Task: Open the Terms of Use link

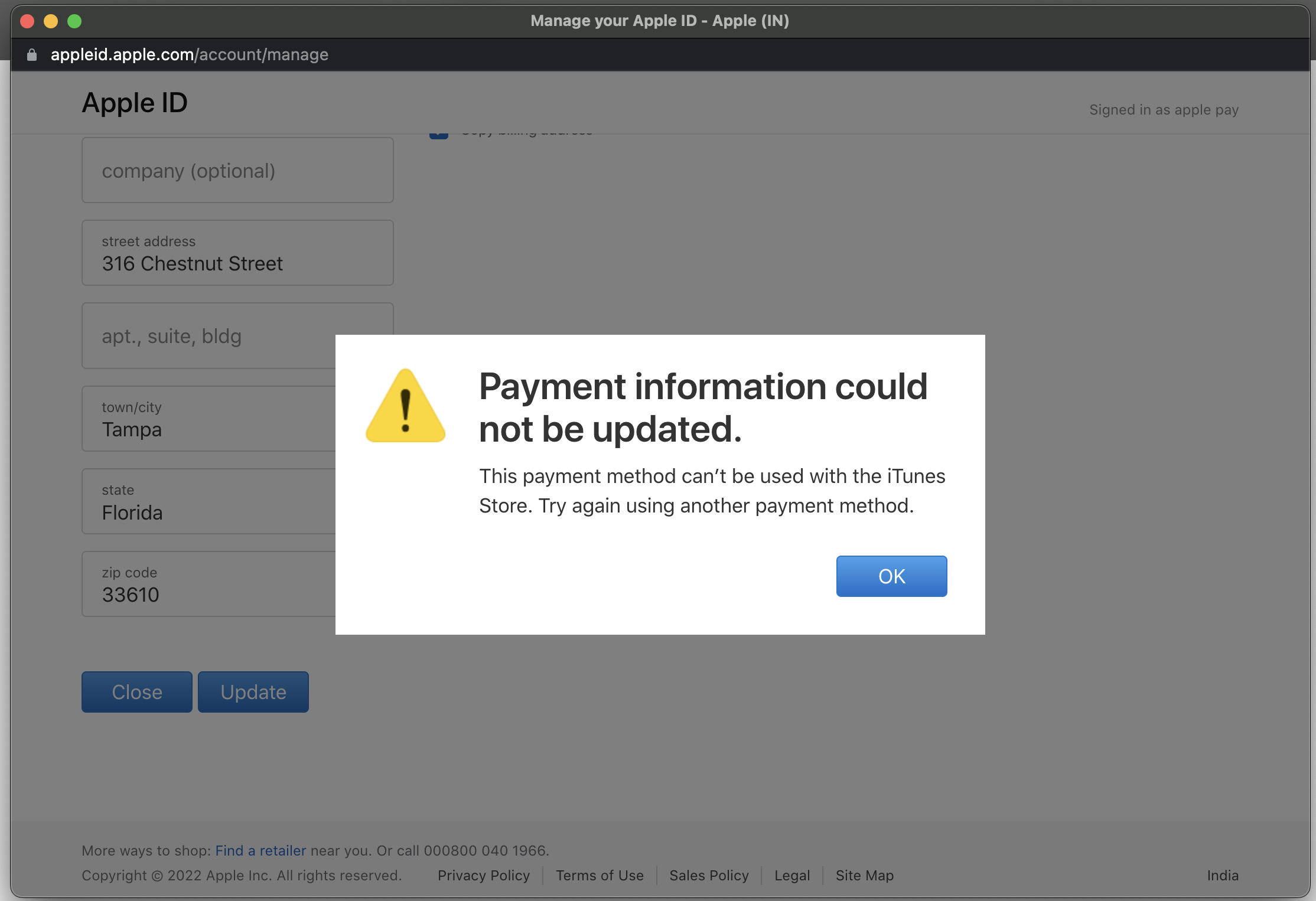Action: pos(600,876)
